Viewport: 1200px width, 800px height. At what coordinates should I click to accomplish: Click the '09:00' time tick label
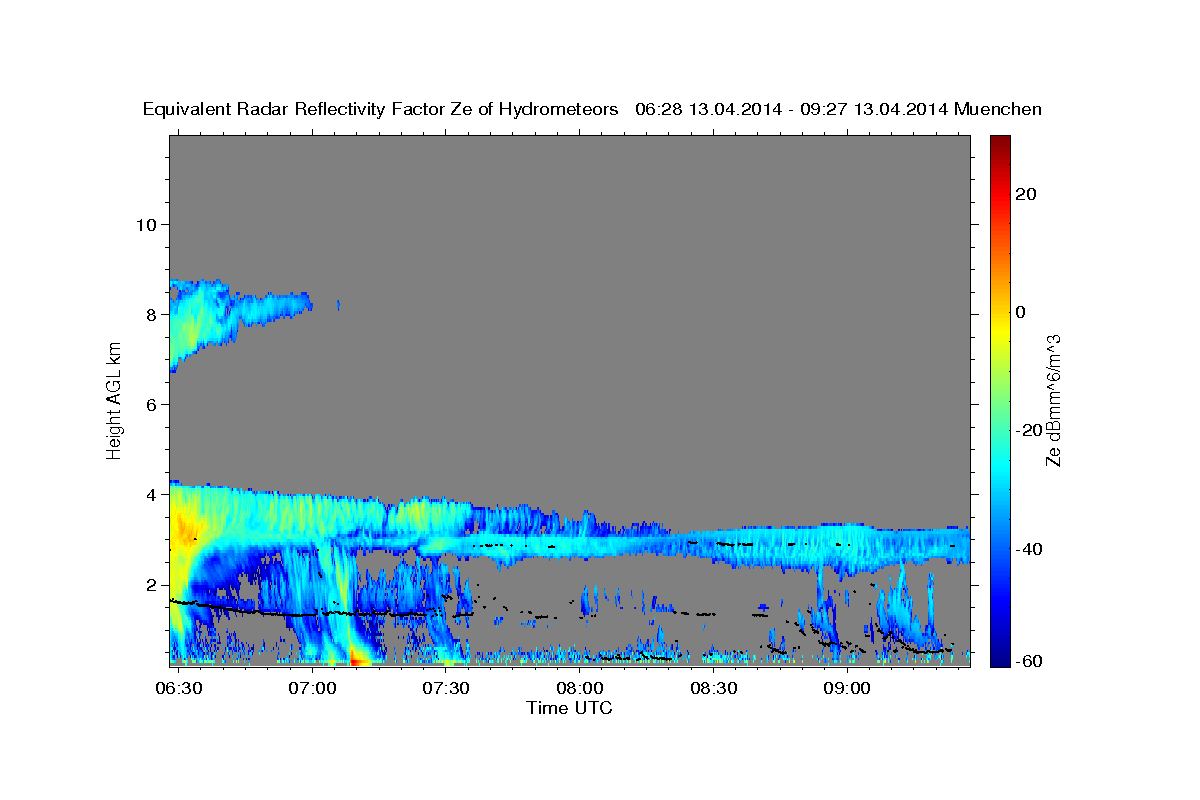pyautogui.click(x=846, y=689)
